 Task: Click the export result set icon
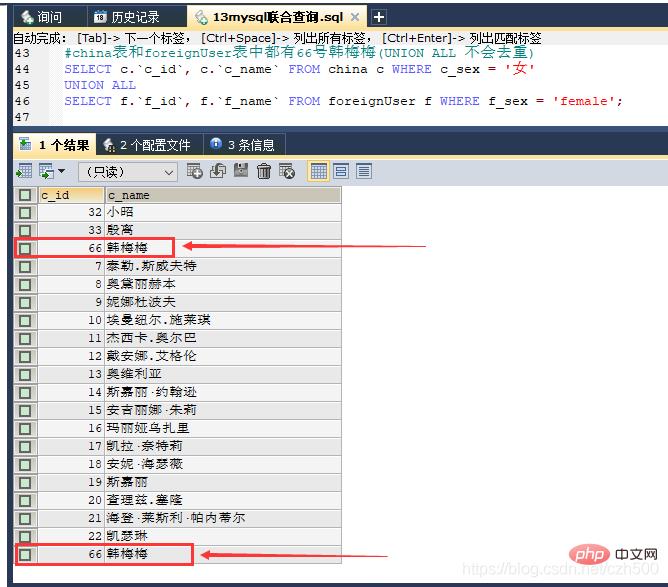[x=24, y=171]
